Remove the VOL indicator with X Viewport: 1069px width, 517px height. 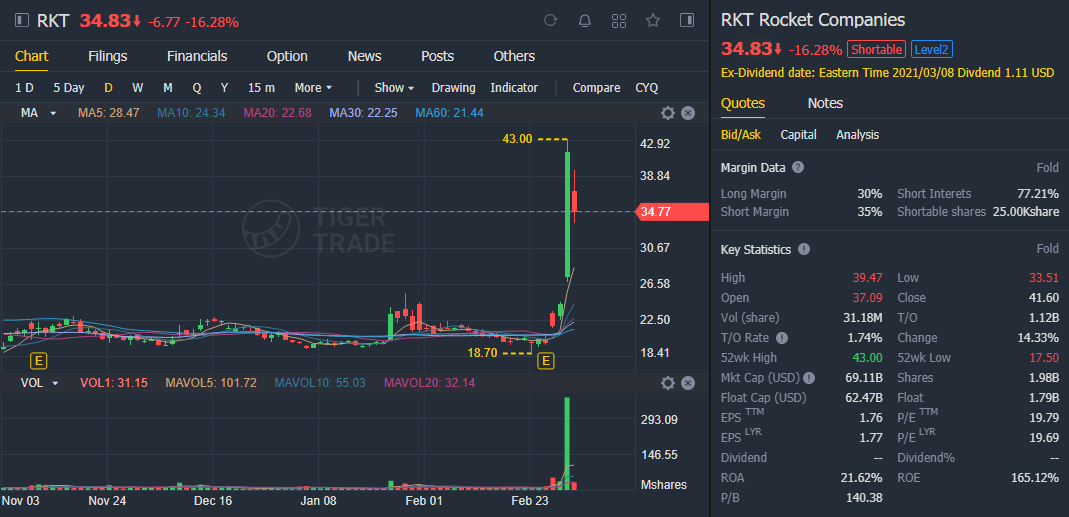(x=688, y=383)
